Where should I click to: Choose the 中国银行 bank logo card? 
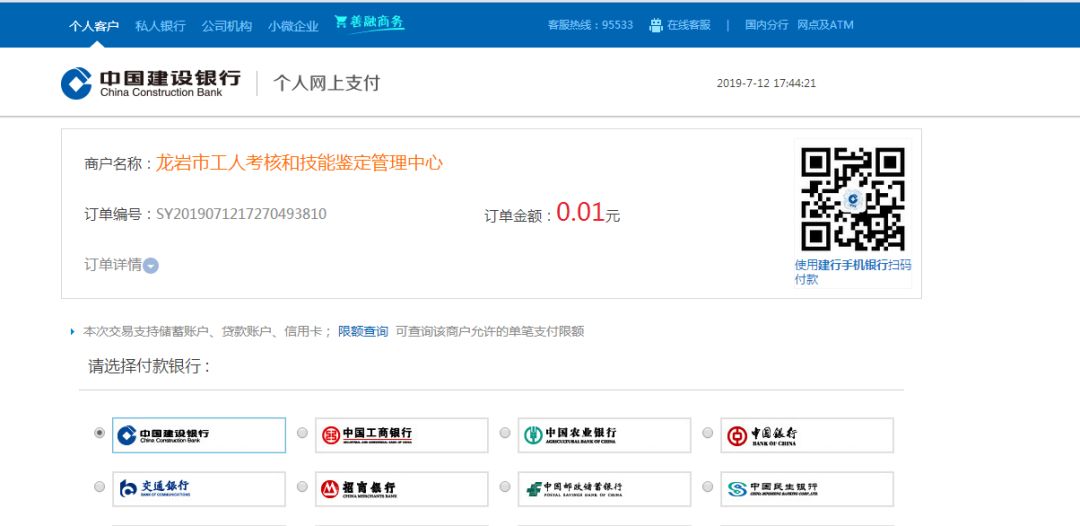coord(807,435)
